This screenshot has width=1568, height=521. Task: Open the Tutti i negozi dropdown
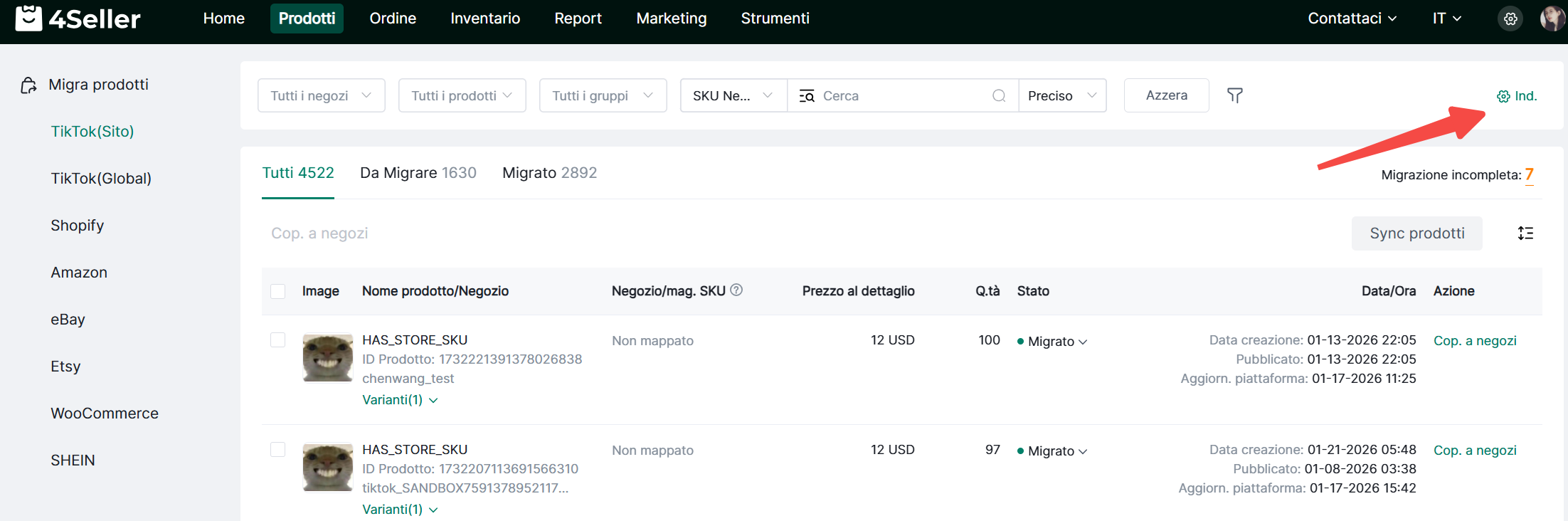pyautogui.click(x=321, y=95)
